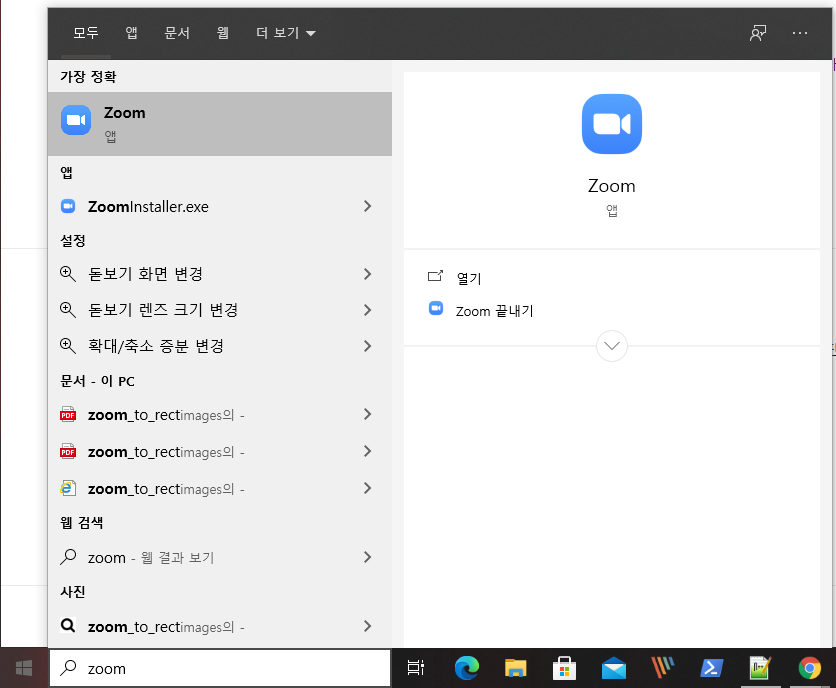Expand the 돋보기 렌즈 크기 변경 arrow
Image resolution: width=836 pixels, height=688 pixels.
point(367,310)
